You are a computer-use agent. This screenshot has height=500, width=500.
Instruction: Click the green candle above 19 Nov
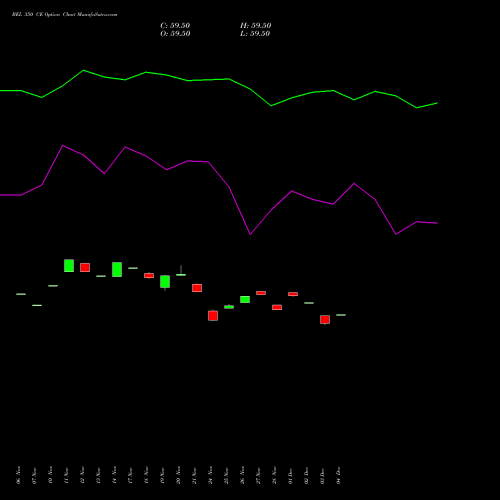(x=165, y=282)
